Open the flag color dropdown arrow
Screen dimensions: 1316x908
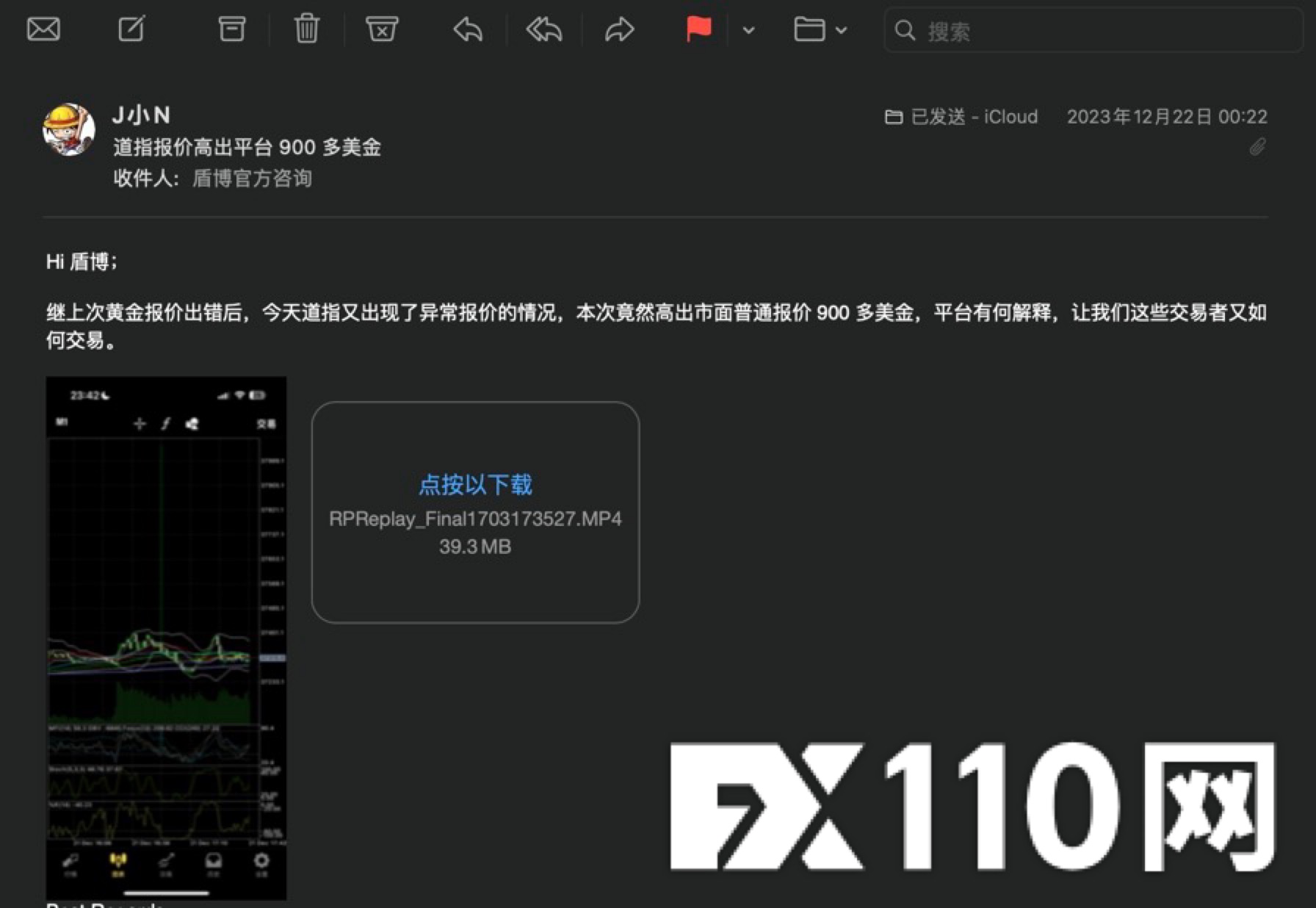pyautogui.click(x=748, y=30)
